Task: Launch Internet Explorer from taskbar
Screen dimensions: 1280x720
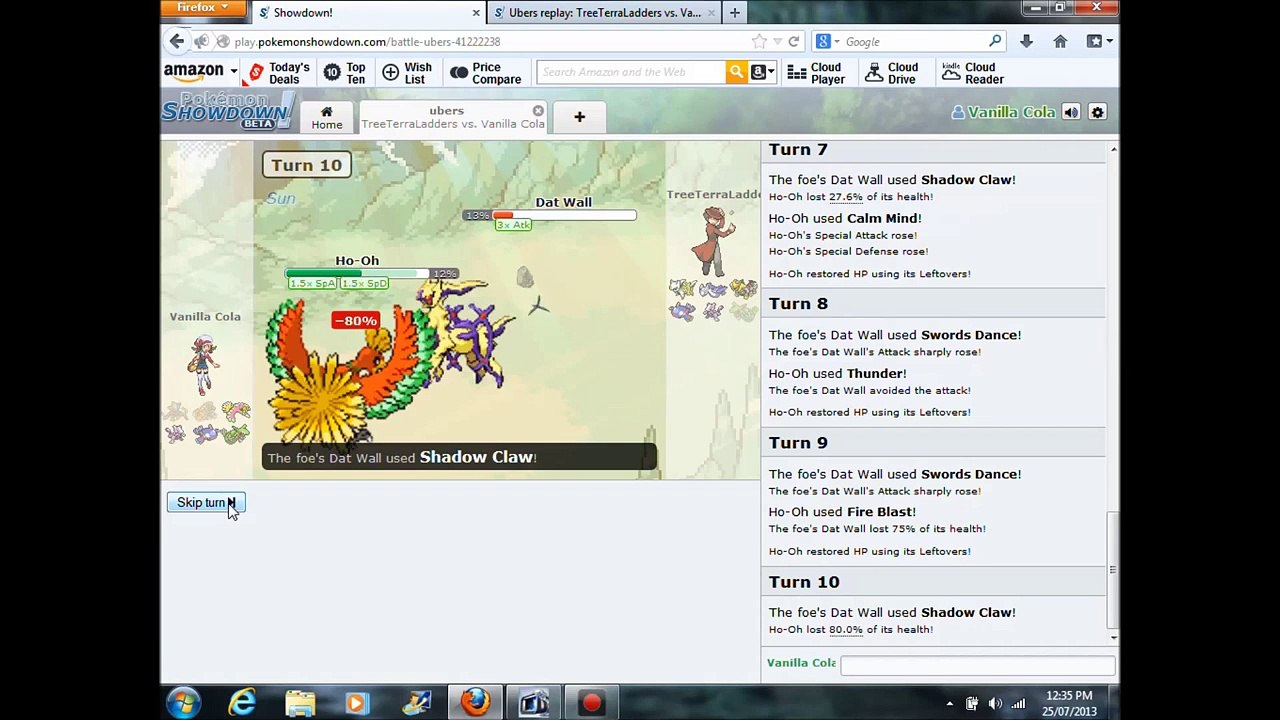Action: coord(242,703)
